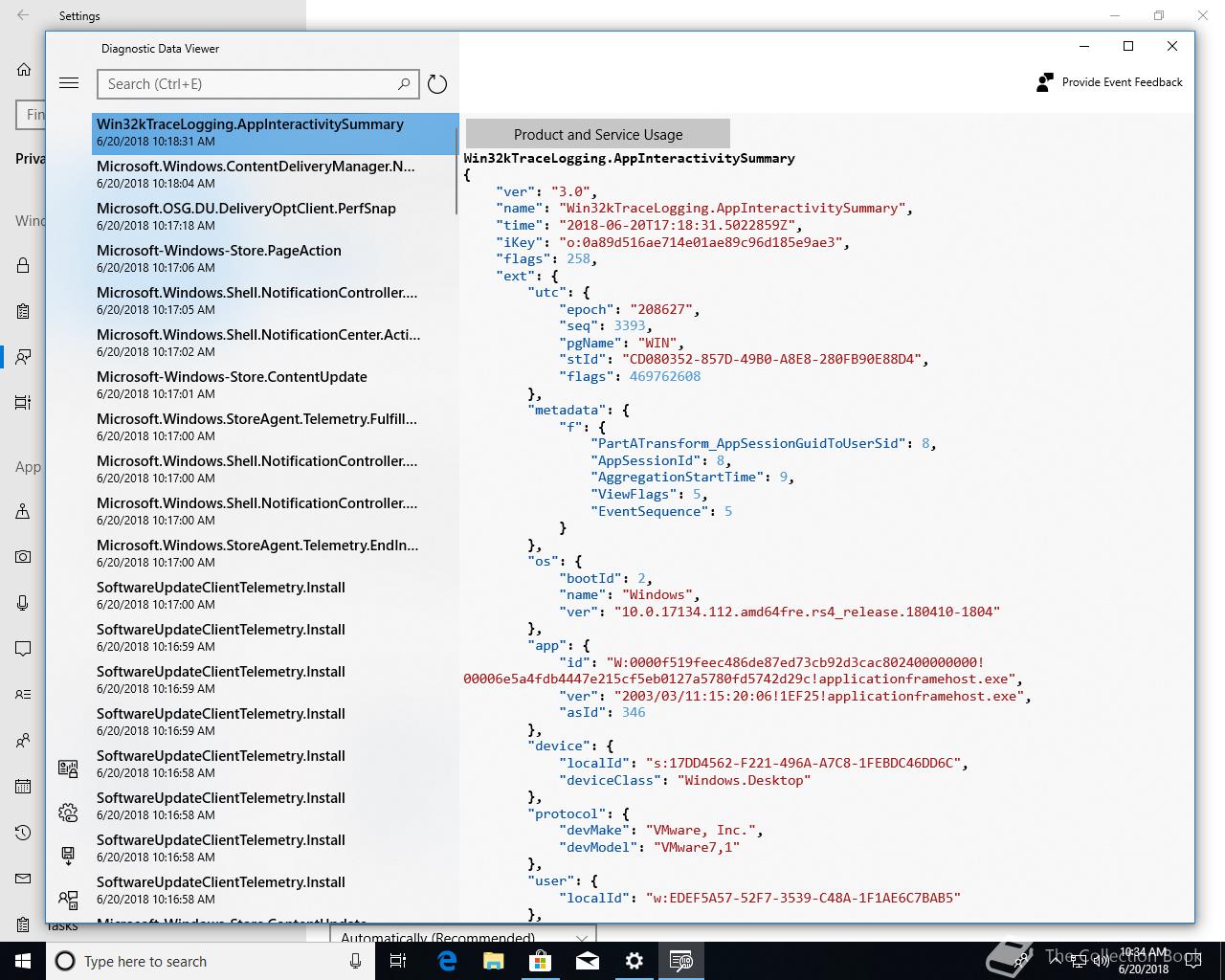Select SoftwareUpdateClientTelemetry.Install at 10:17:00 AM
This screenshot has width=1225, height=980.
pos(276,595)
